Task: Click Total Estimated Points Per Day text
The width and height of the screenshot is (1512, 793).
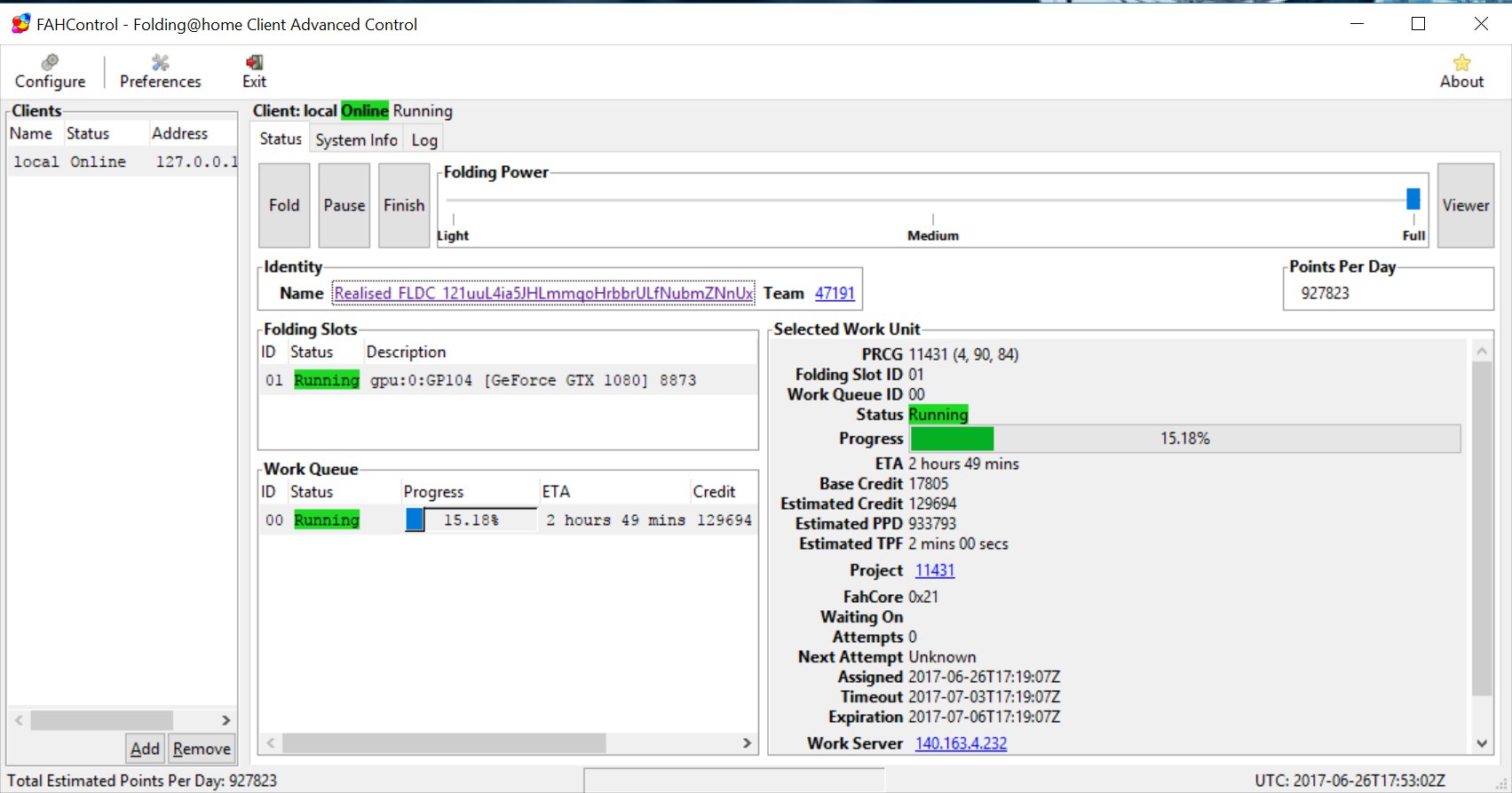Action: (142, 781)
